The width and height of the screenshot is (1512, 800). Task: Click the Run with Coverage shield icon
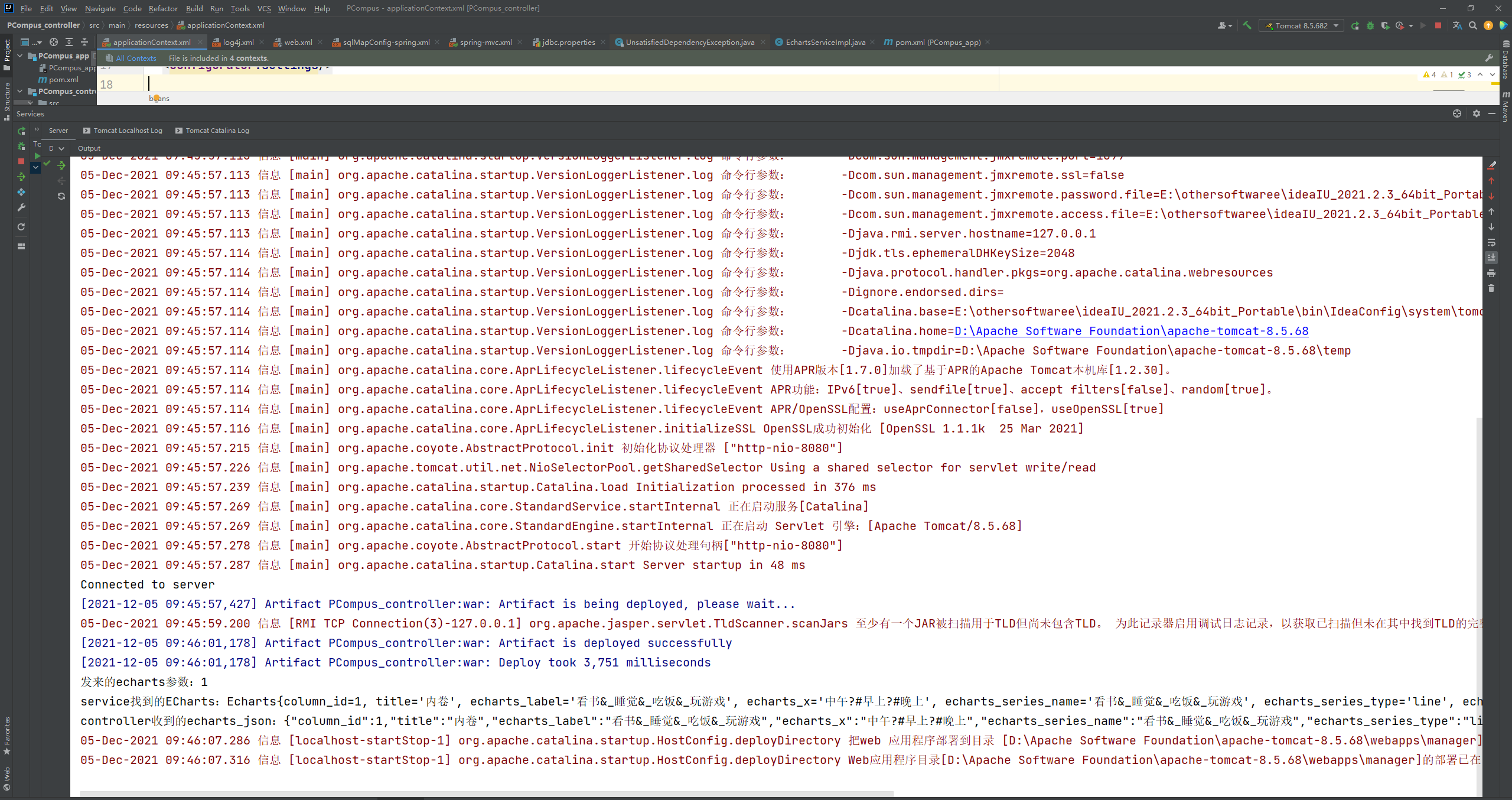[x=1384, y=25]
